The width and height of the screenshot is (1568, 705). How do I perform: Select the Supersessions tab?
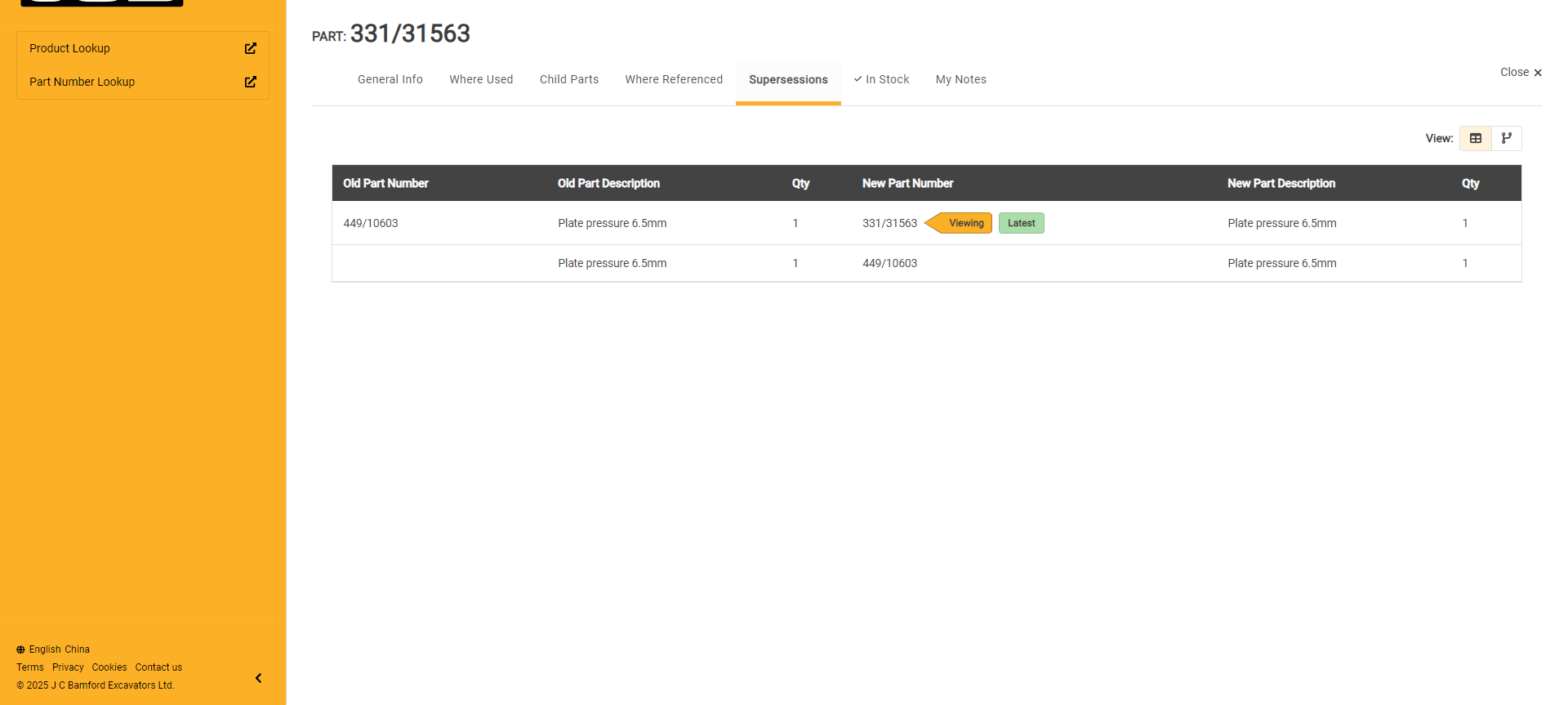point(788,79)
